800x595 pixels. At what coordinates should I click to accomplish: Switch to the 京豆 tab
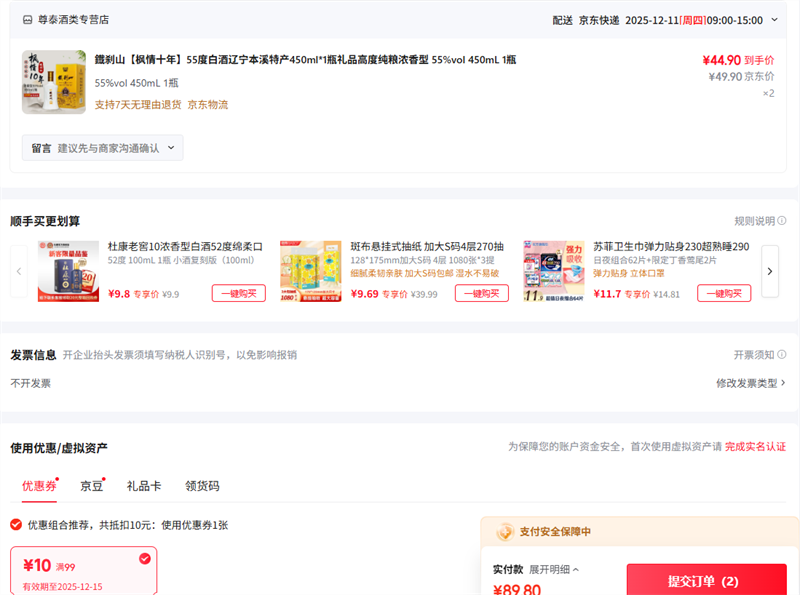point(91,486)
